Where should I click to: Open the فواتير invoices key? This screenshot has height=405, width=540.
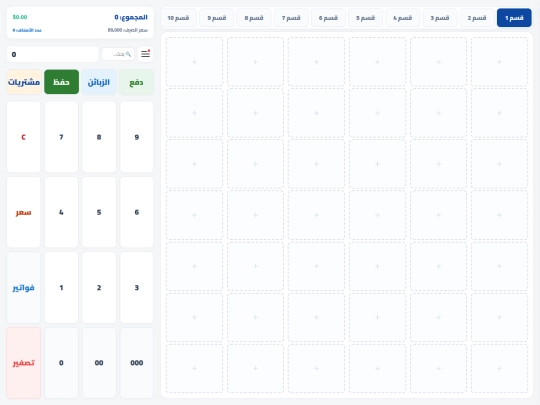click(x=23, y=288)
